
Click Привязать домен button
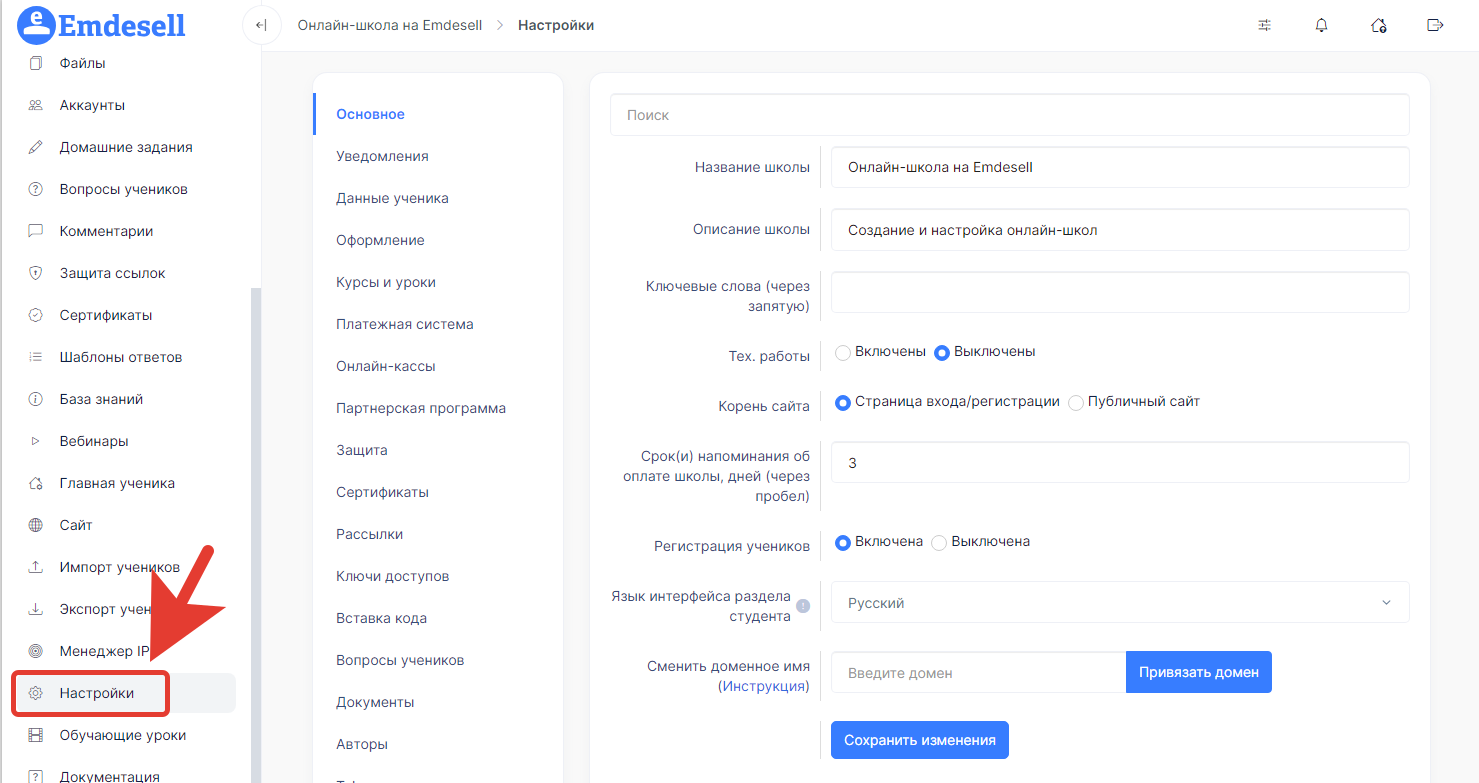pyautogui.click(x=1199, y=672)
